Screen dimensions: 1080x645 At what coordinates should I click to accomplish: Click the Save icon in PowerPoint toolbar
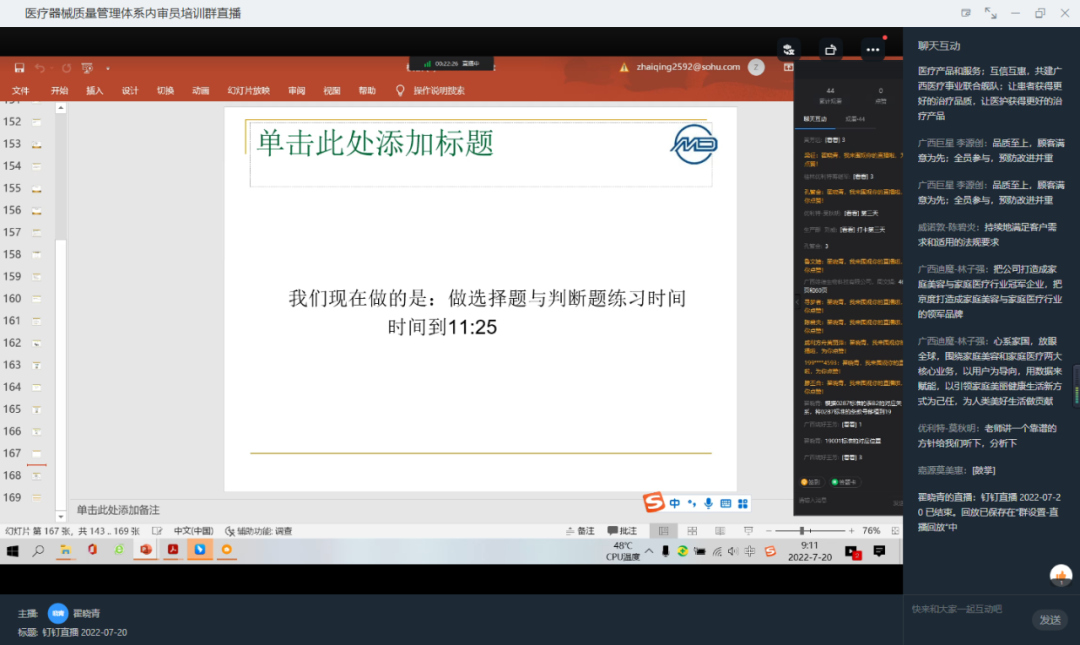(x=19, y=68)
